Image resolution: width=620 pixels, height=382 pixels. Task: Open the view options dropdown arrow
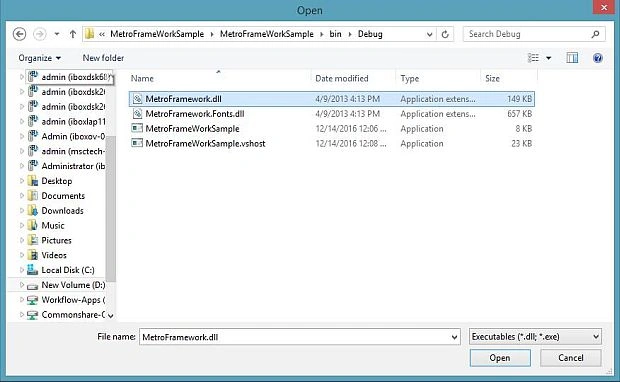tap(549, 58)
